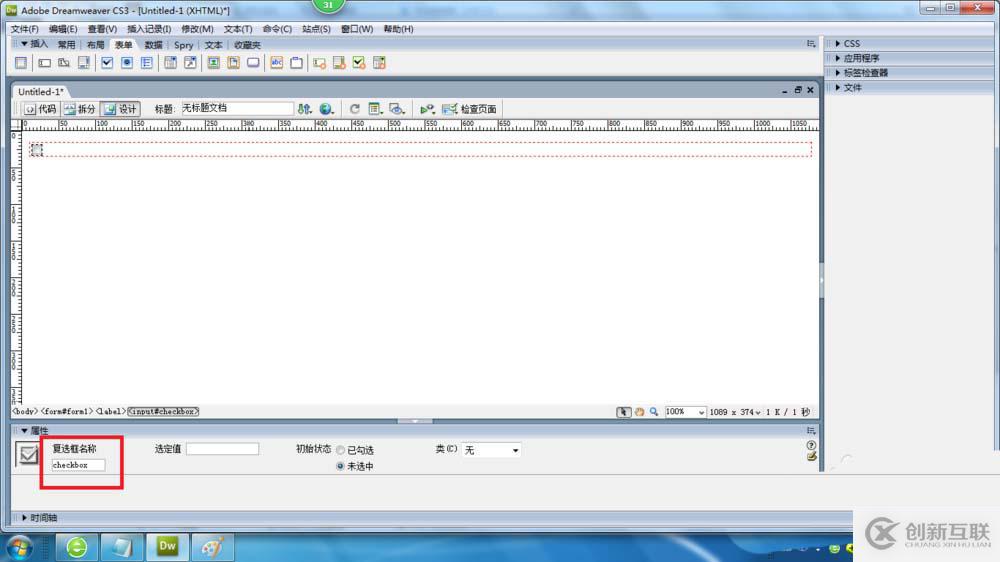This screenshot has width=1000, height=562.
Task: Refresh the Design view
Action: pyautogui.click(x=355, y=109)
